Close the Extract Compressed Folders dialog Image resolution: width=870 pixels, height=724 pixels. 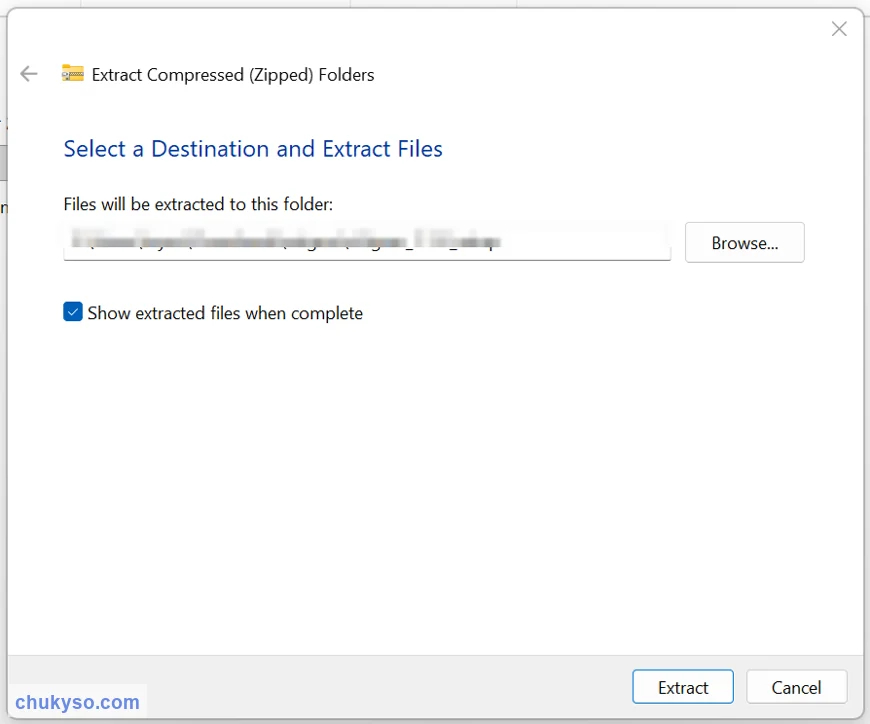click(x=839, y=29)
